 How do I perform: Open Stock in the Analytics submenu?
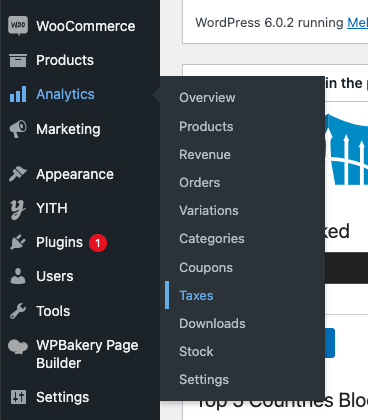(x=196, y=352)
